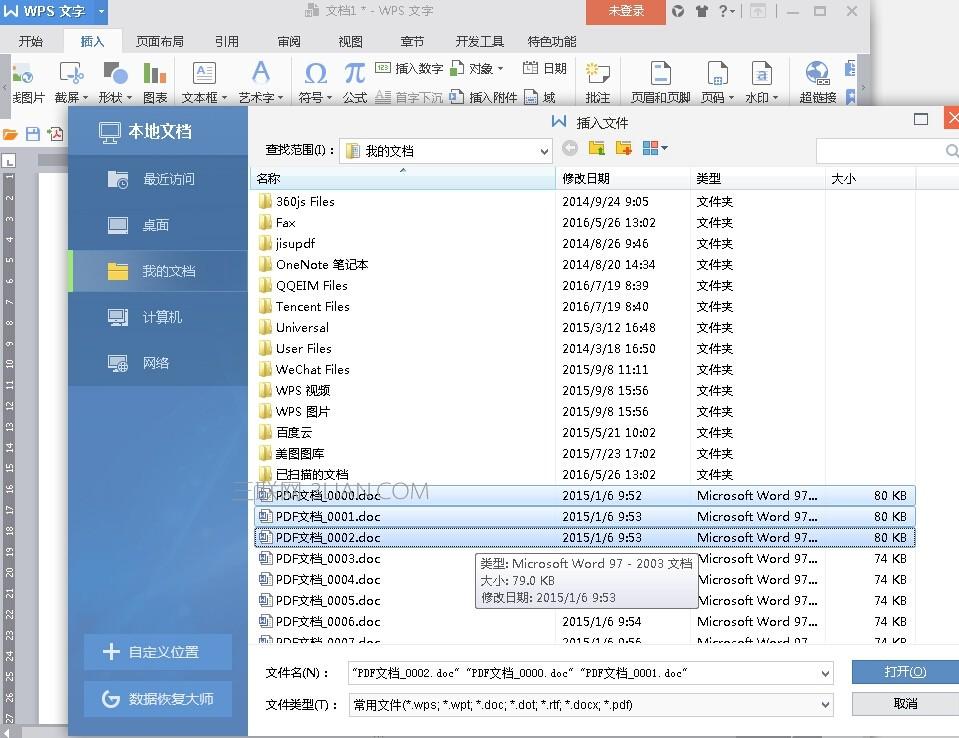Click the Screenshot (截屏) icon in ribbon
The width and height of the screenshot is (959, 738).
[71, 73]
